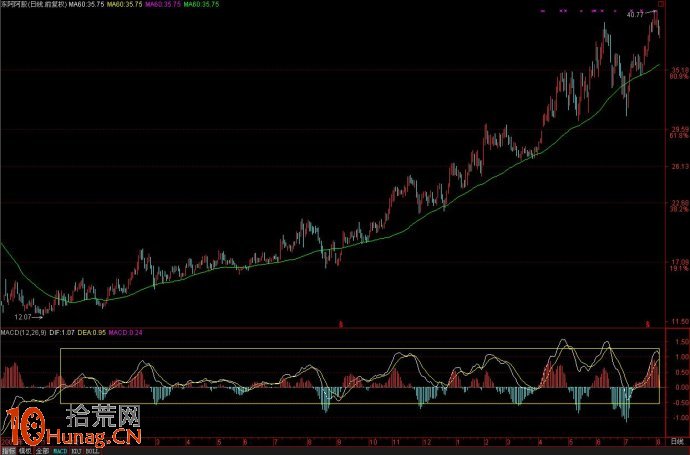Select the 全部 tab in bottom bar
Viewport: 690px width, 455px height.
click(43, 451)
